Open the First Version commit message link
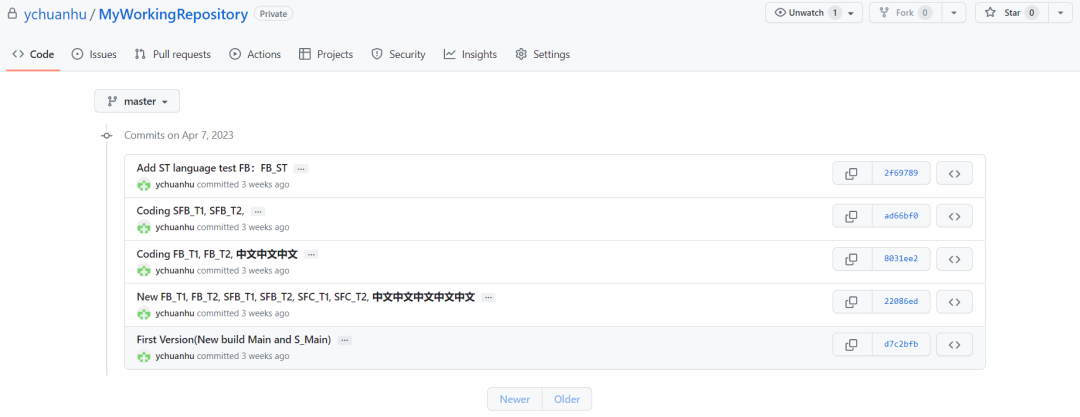This screenshot has height=417, width=1080. pyautogui.click(x=233, y=340)
